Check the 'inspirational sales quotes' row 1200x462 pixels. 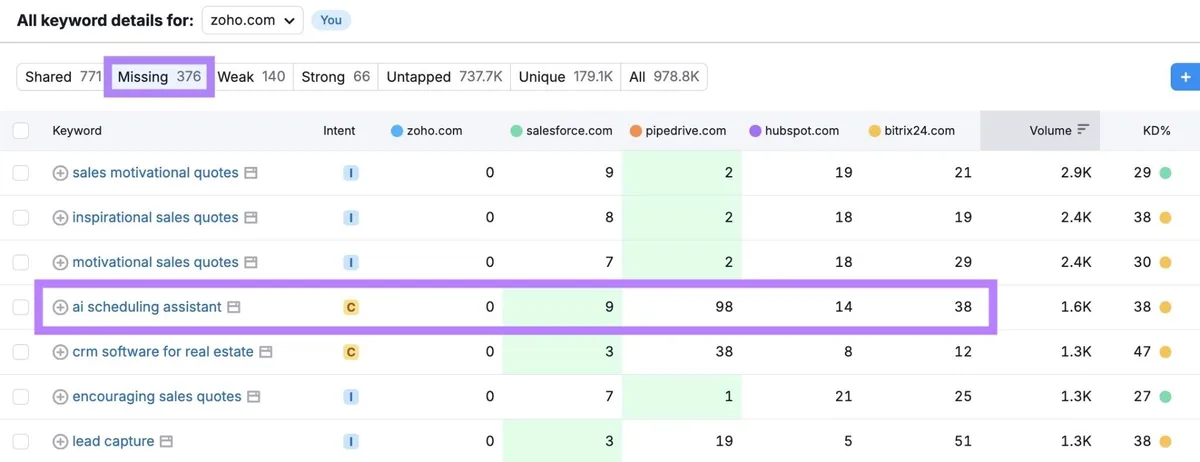(x=21, y=218)
